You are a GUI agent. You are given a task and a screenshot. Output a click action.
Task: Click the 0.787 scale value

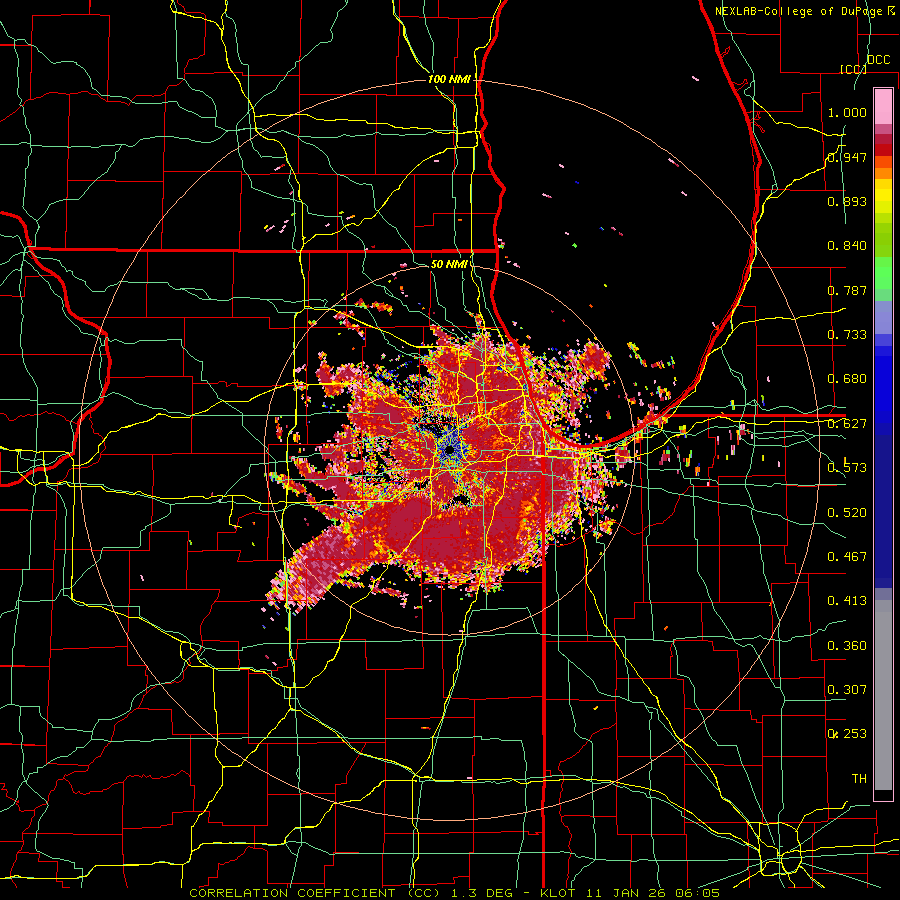point(847,290)
